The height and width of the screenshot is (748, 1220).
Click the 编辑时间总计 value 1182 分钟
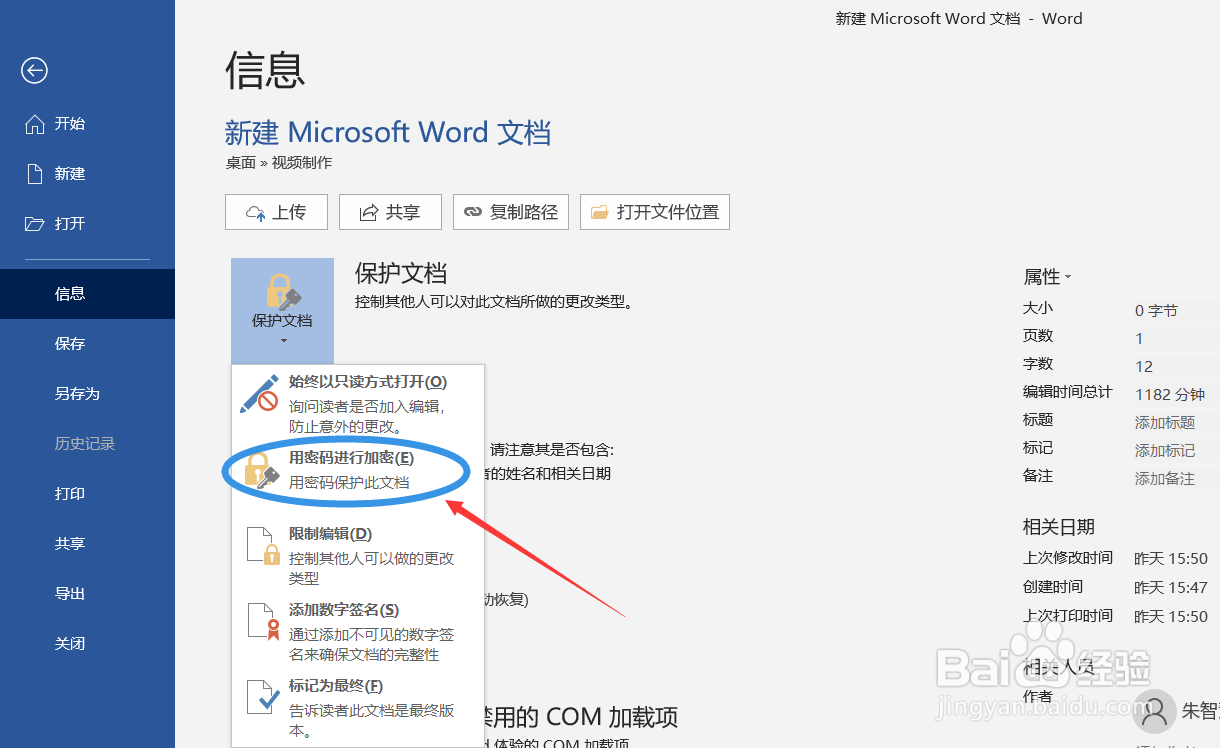pos(1170,395)
